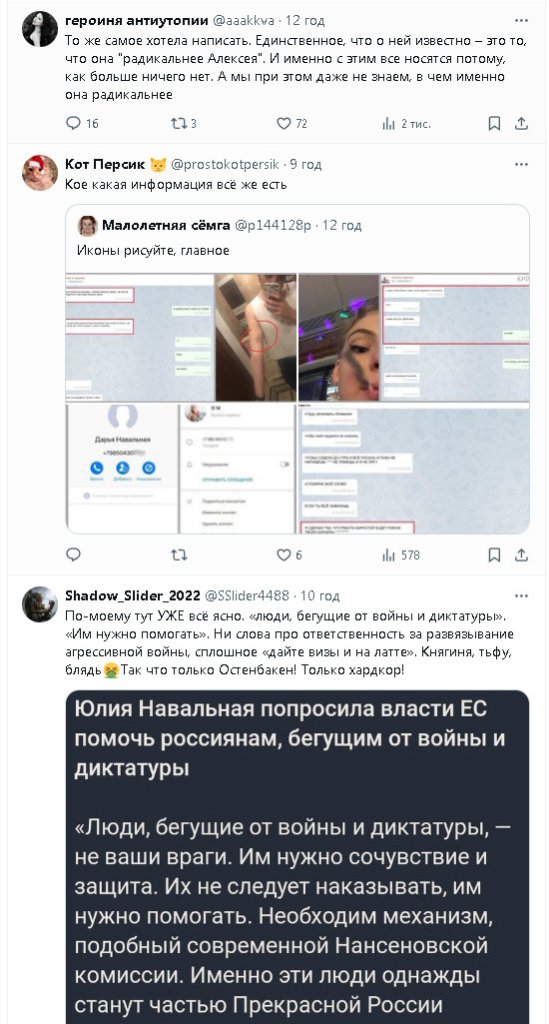The image size is (549, 1024).
Task: Open more options on Кот Персик's tweet
Action: tap(521, 165)
